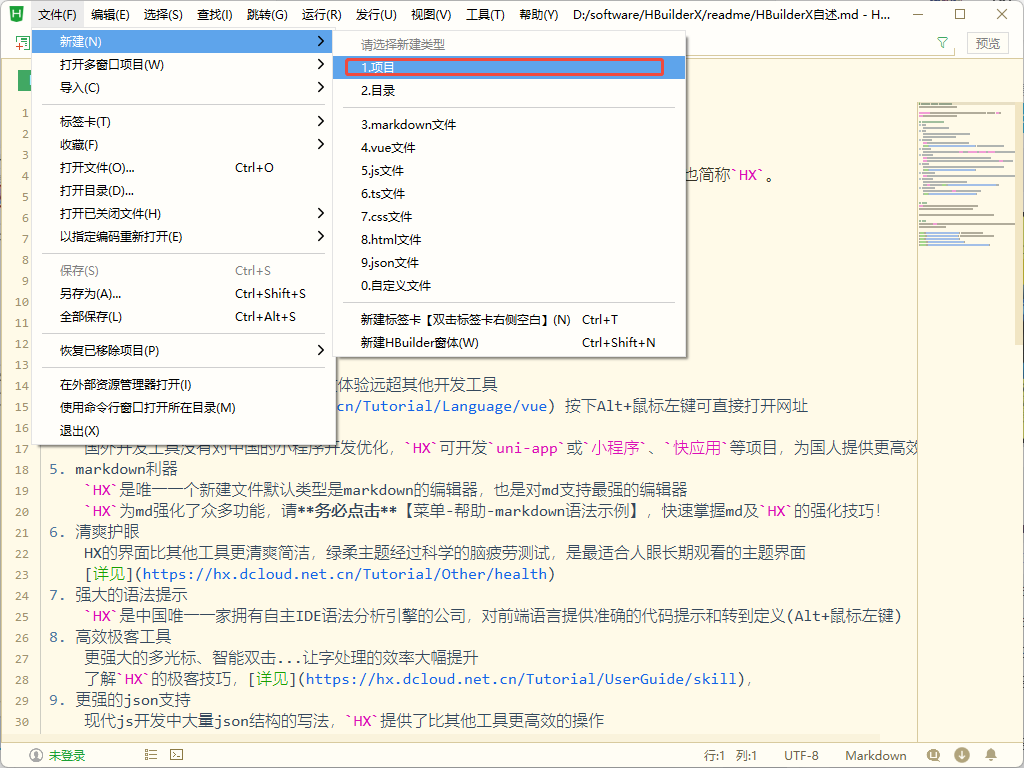This screenshot has height=768, width=1024.
Task: Expand 打开多窗口项目(W) submenu
Action: click(320, 64)
